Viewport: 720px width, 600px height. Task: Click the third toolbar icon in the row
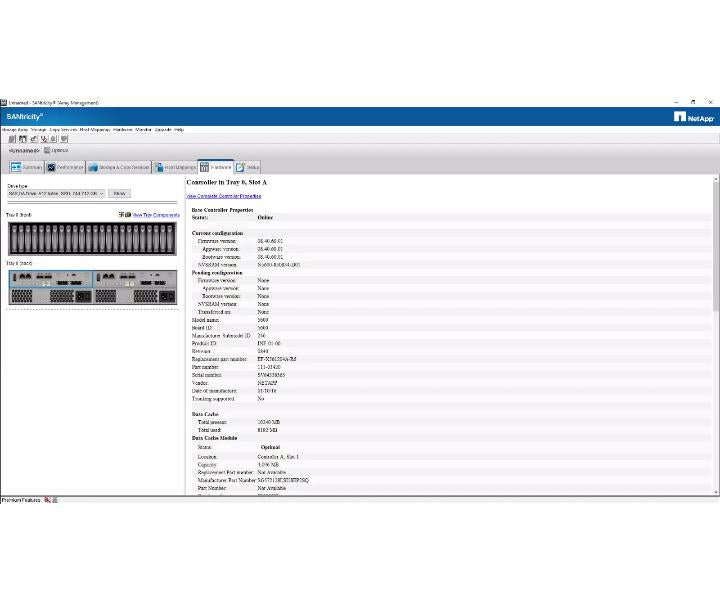point(34,139)
